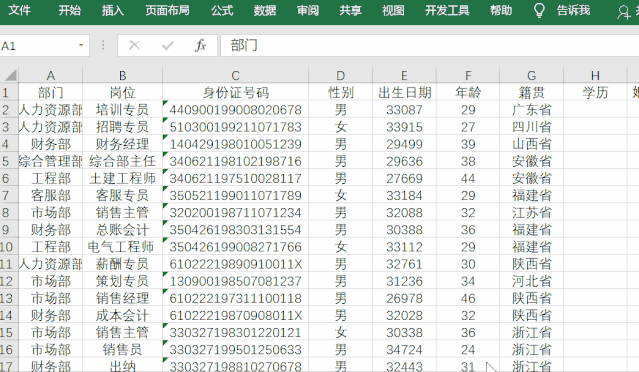This screenshot has height=372, width=639.
Task: Click the 告诉我 search box
Action: (573, 10)
